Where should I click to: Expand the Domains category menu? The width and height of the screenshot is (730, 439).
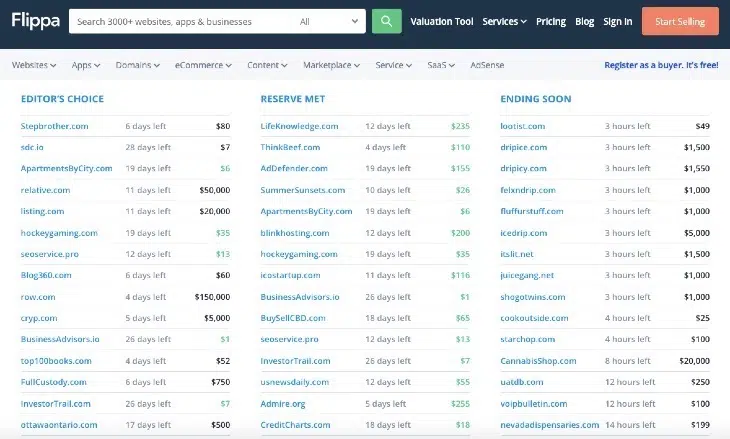coord(137,66)
